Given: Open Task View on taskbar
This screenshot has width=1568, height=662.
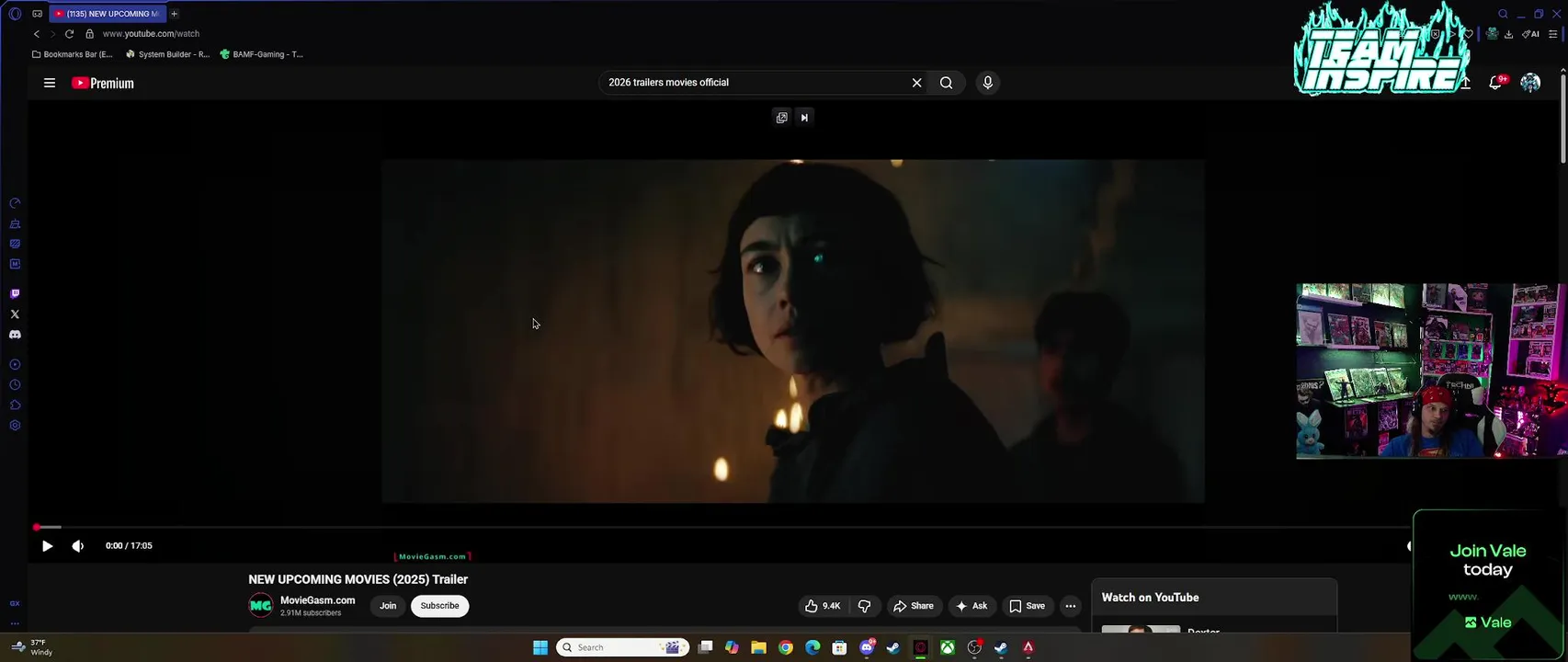Looking at the screenshot, I should point(705,647).
